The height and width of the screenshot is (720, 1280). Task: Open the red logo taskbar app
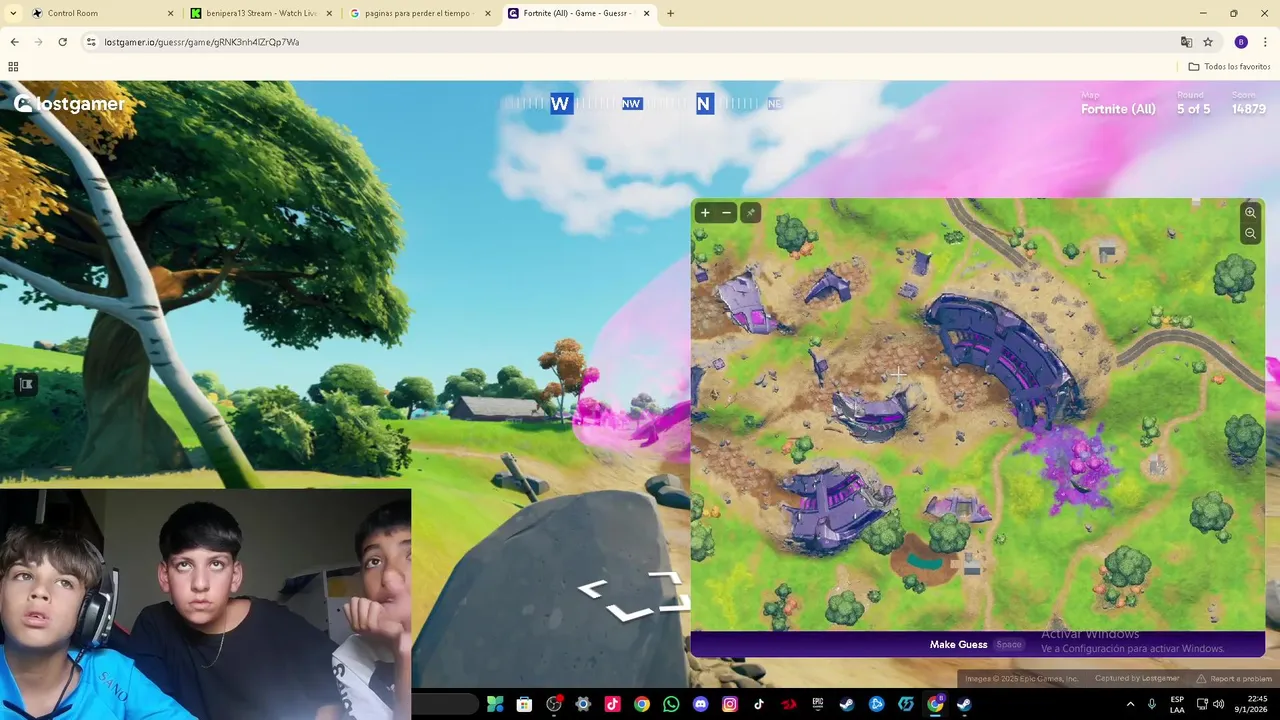click(789, 704)
